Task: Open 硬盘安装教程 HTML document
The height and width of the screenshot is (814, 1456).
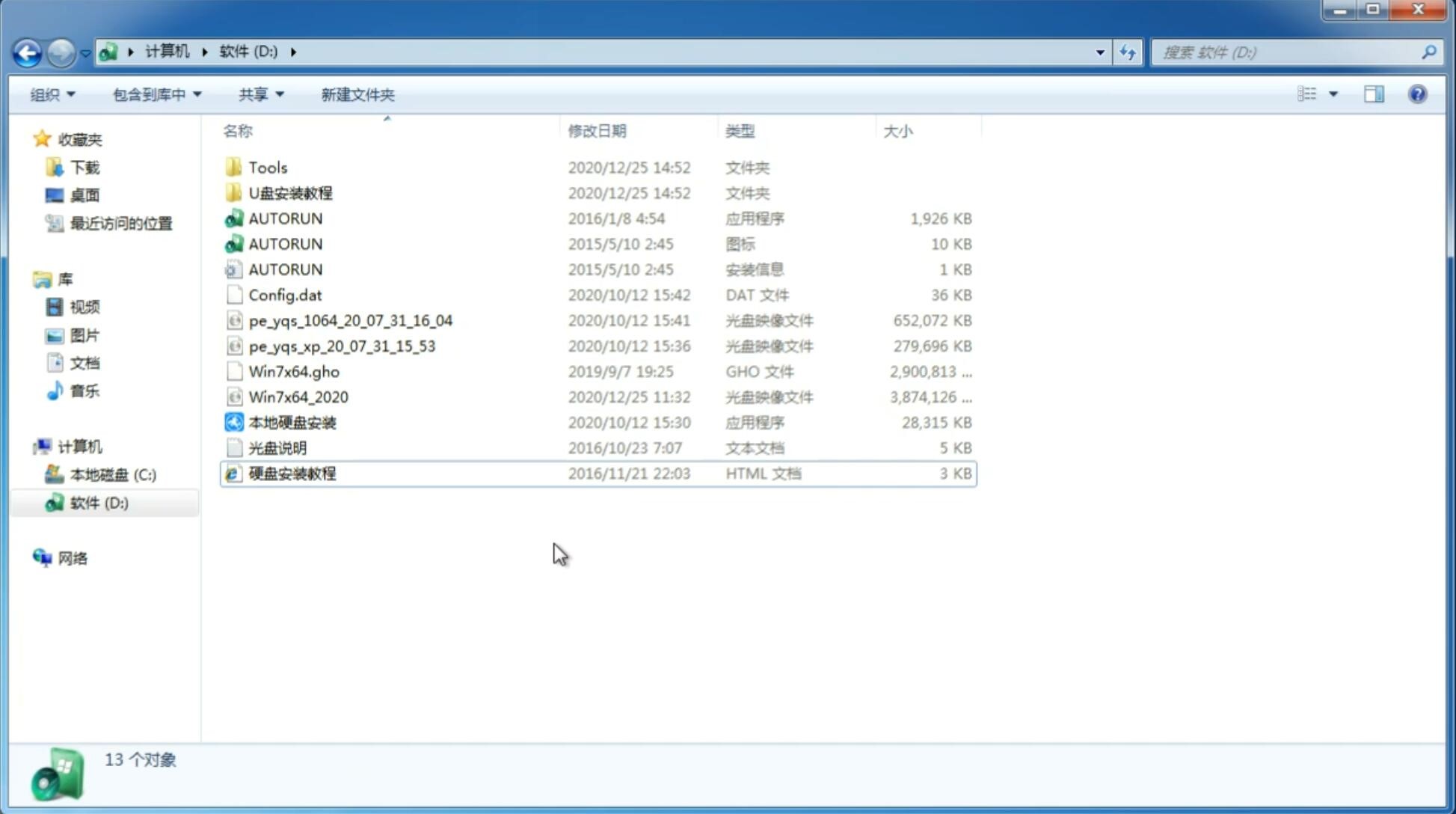Action: click(x=291, y=473)
